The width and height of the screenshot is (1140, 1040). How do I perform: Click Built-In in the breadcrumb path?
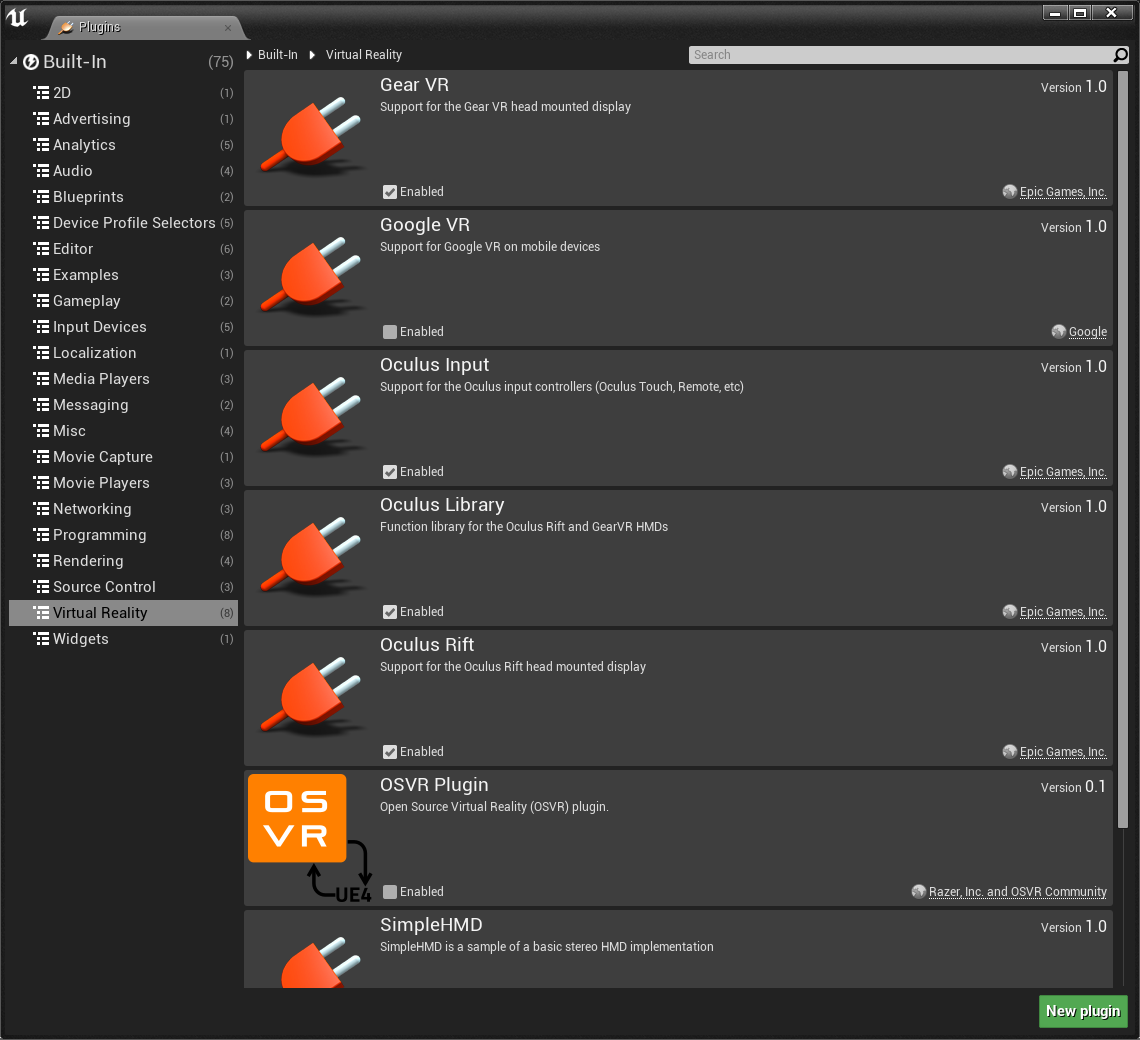[278, 55]
